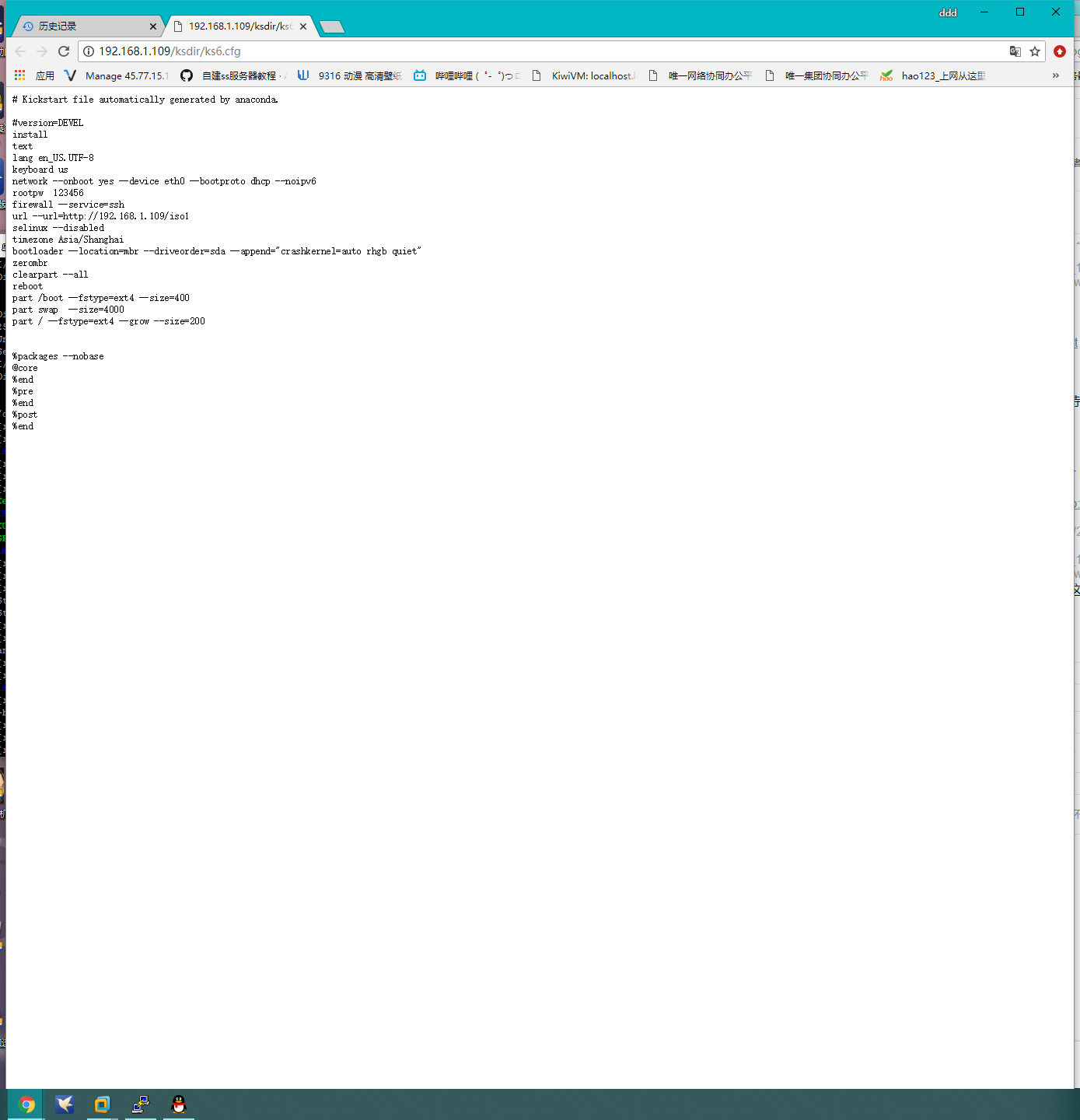Click the 'keyboard us' line

[x=40, y=170]
